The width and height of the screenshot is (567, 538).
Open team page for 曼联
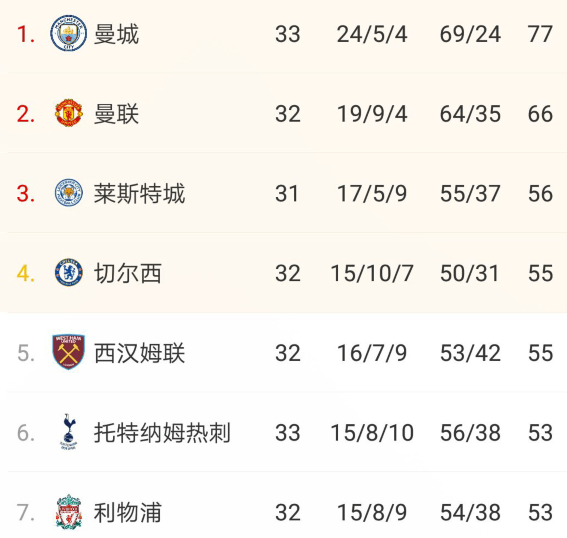coord(116,114)
